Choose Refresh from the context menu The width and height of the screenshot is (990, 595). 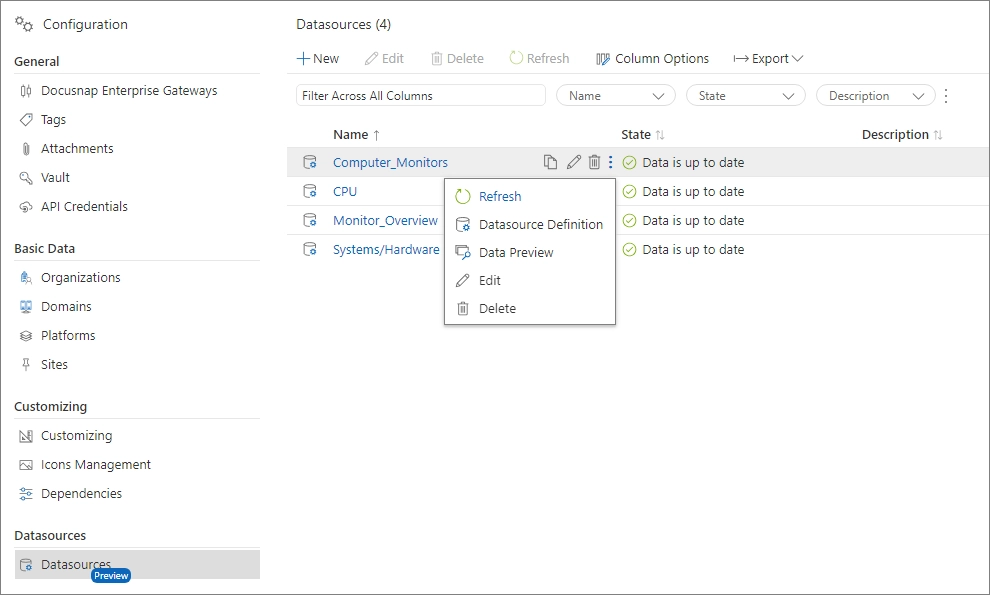500,197
